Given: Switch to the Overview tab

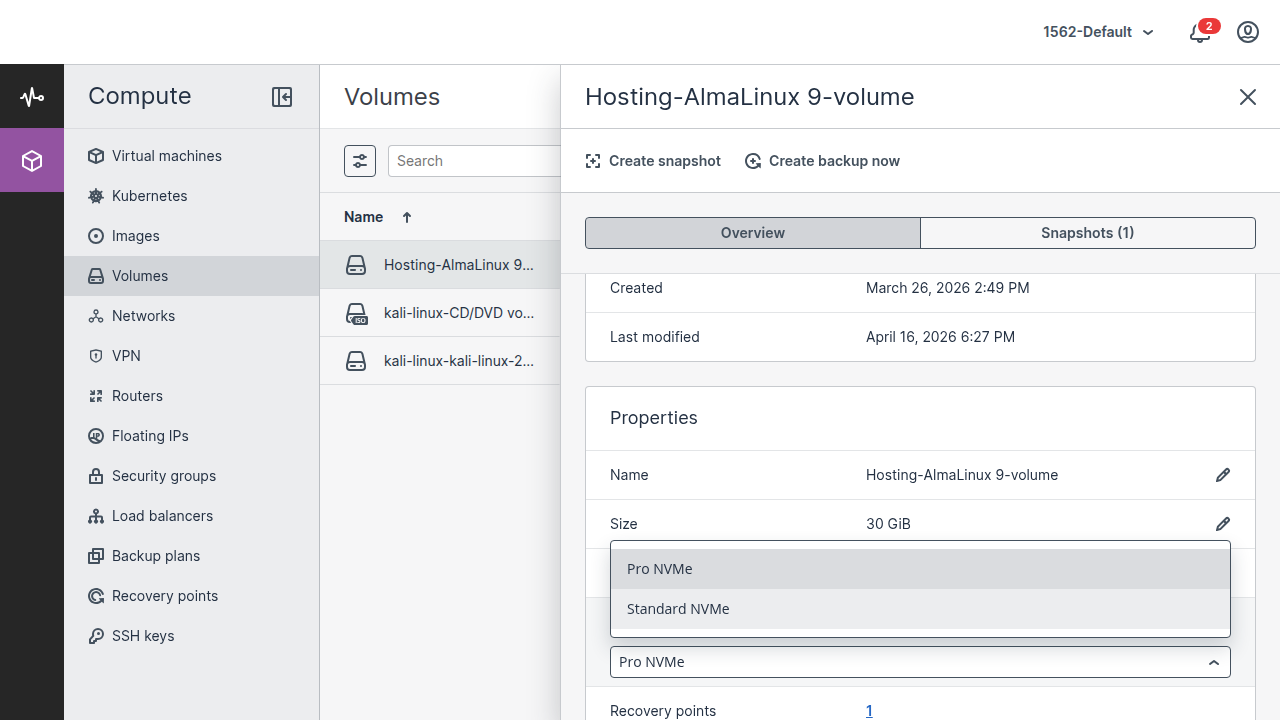Looking at the screenshot, I should (753, 233).
